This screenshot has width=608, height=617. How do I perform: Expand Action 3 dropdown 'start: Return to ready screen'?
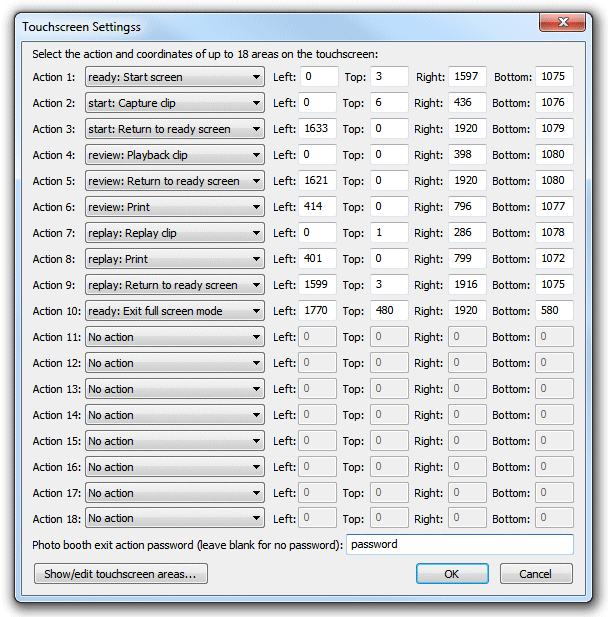pos(175,129)
